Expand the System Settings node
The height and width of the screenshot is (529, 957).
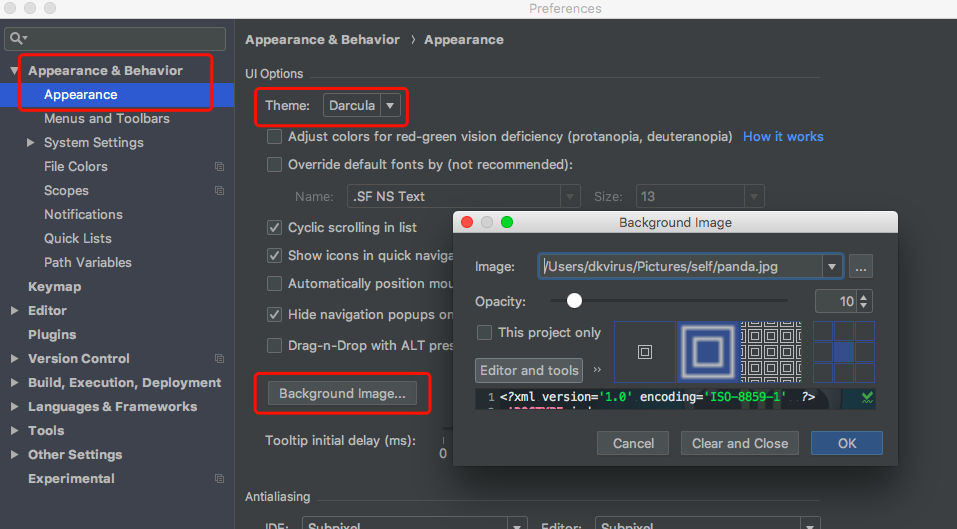tap(31, 142)
